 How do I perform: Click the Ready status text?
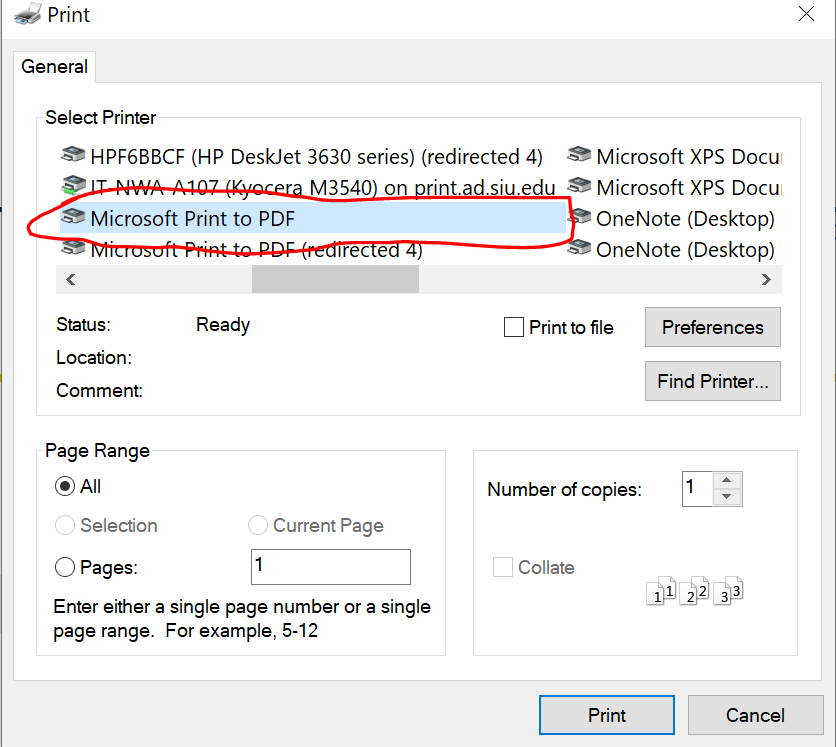click(x=223, y=325)
